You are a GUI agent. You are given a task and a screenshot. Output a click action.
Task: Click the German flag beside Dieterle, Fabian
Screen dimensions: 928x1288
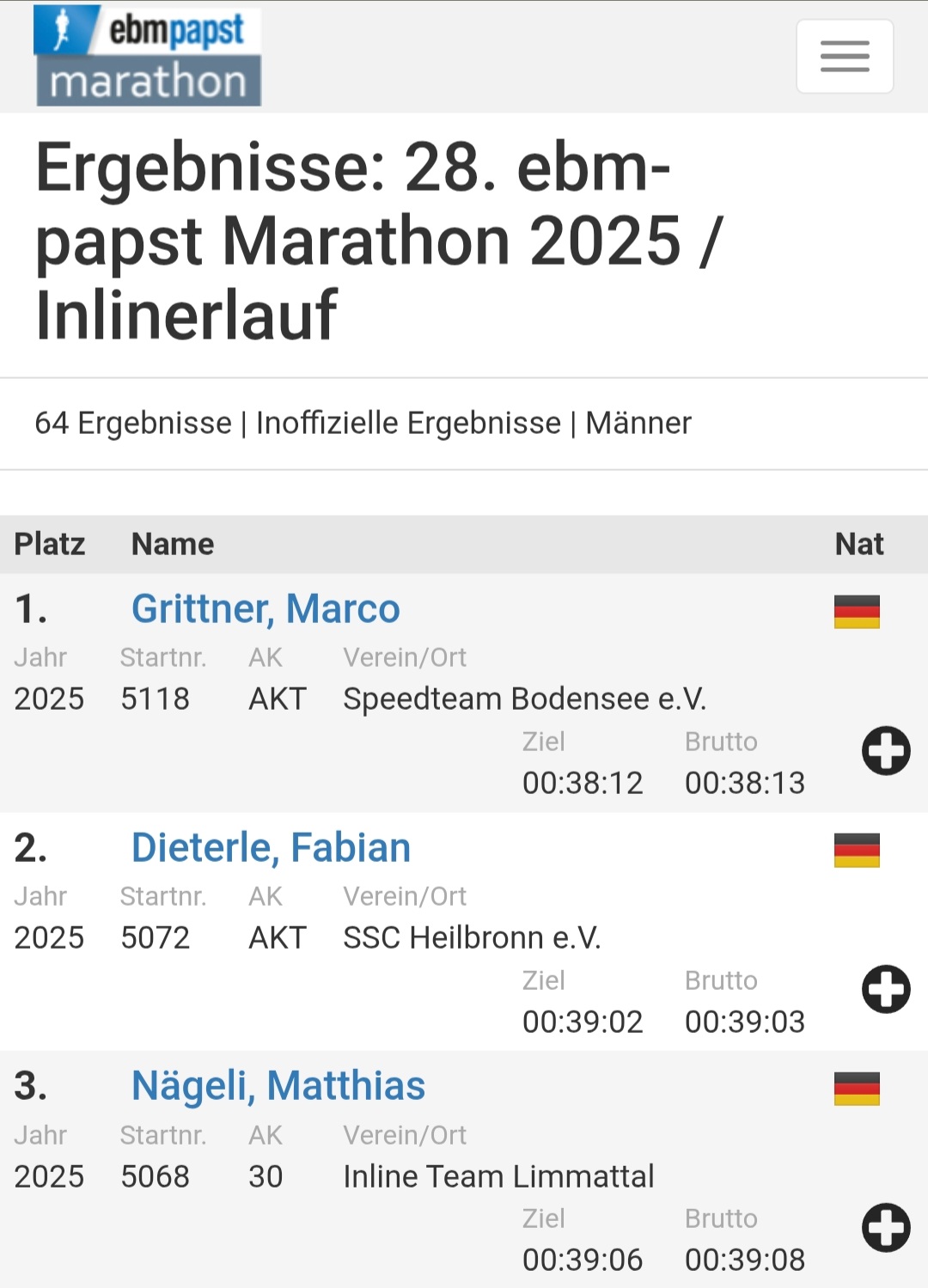857,851
